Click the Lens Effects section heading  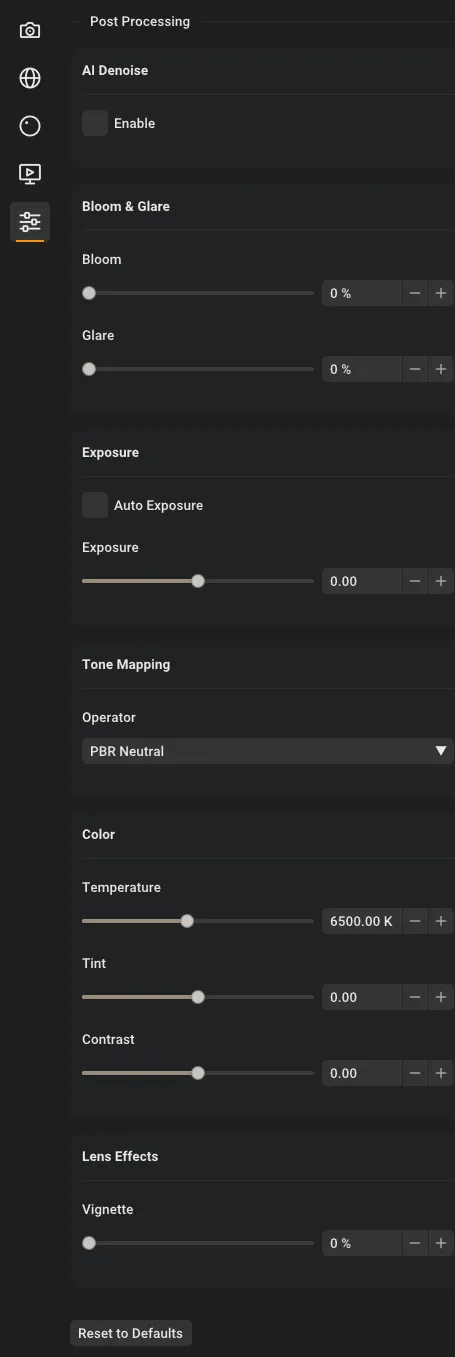[x=120, y=1156]
